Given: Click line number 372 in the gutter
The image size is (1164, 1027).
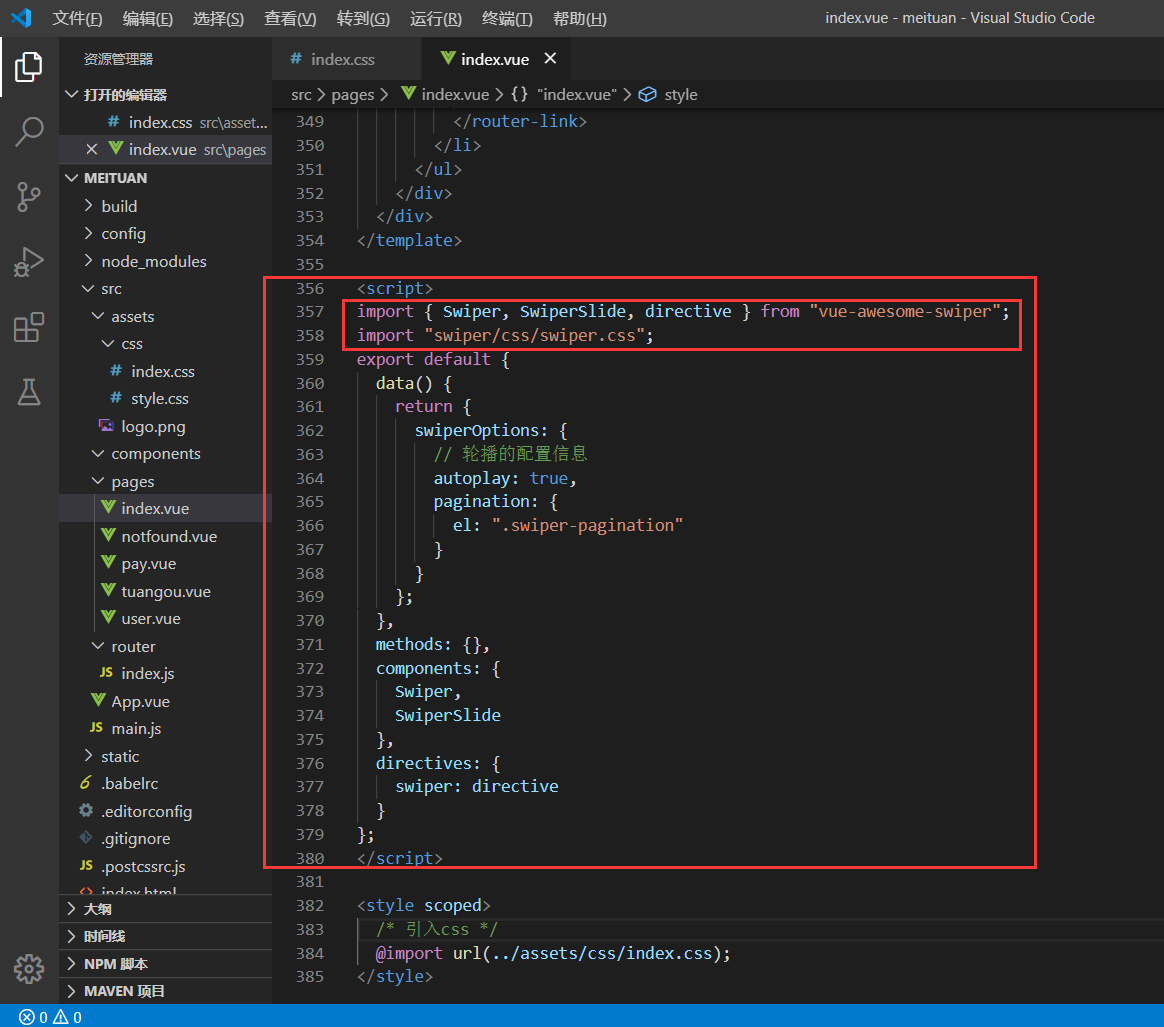Looking at the screenshot, I should tap(310, 668).
